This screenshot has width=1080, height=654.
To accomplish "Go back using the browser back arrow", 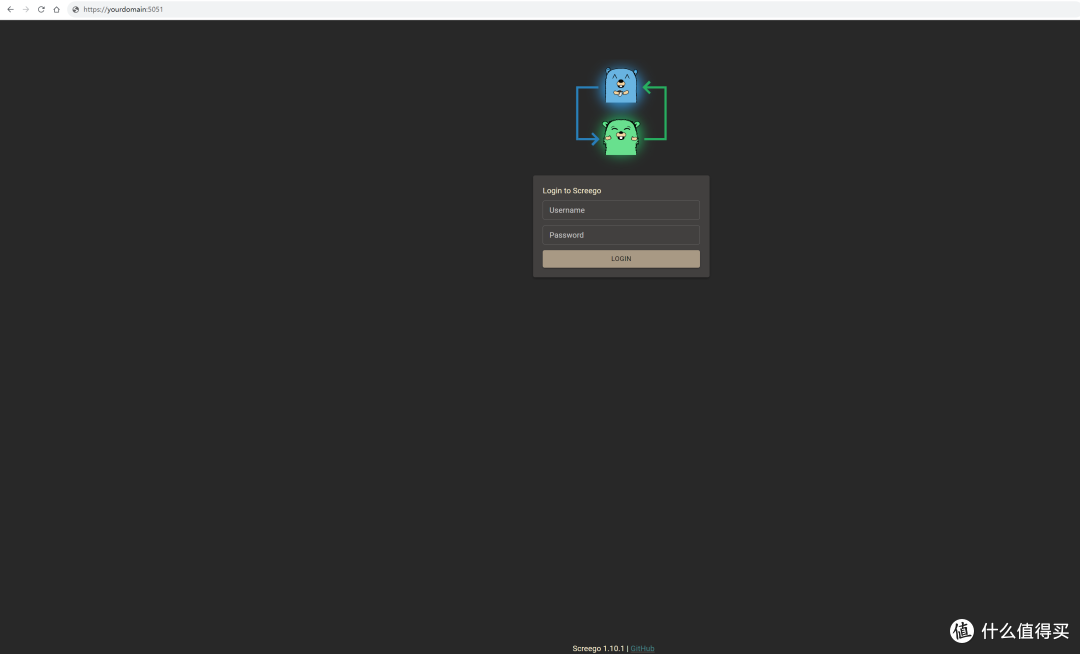I will (x=10, y=10).
